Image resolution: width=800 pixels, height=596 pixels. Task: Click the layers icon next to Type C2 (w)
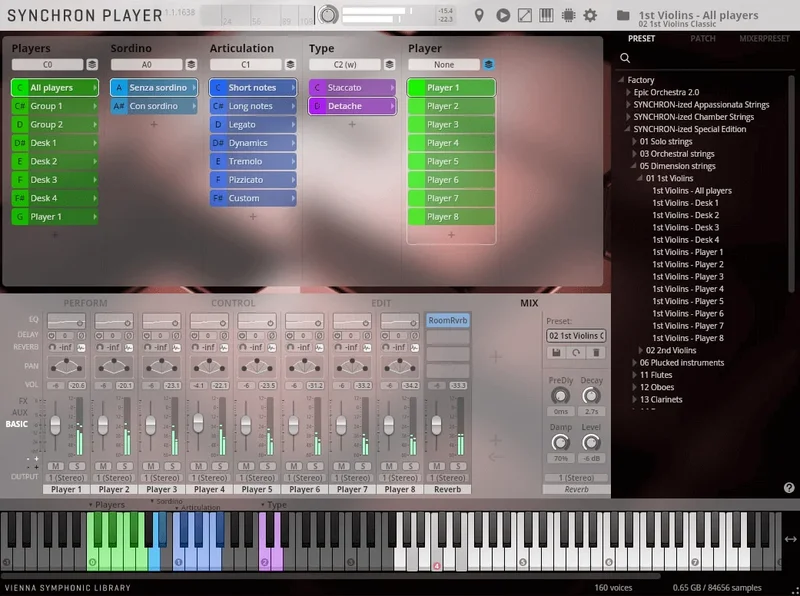389,64
